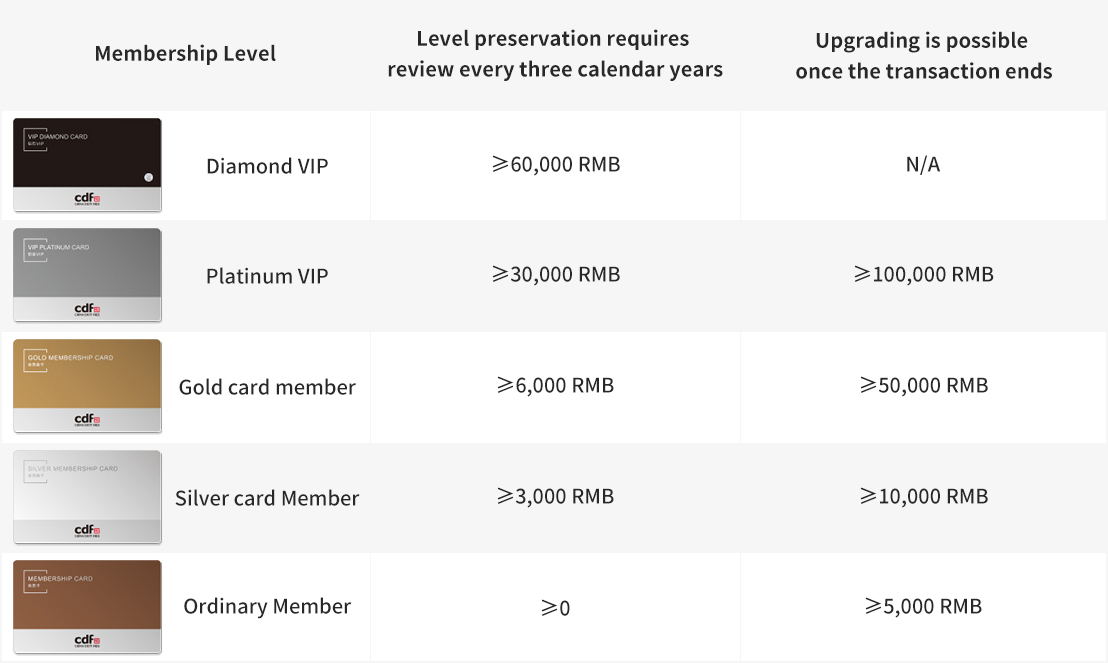
Task: Click the ≥60,000 RMB preservation value
Action: coord(556,164)
